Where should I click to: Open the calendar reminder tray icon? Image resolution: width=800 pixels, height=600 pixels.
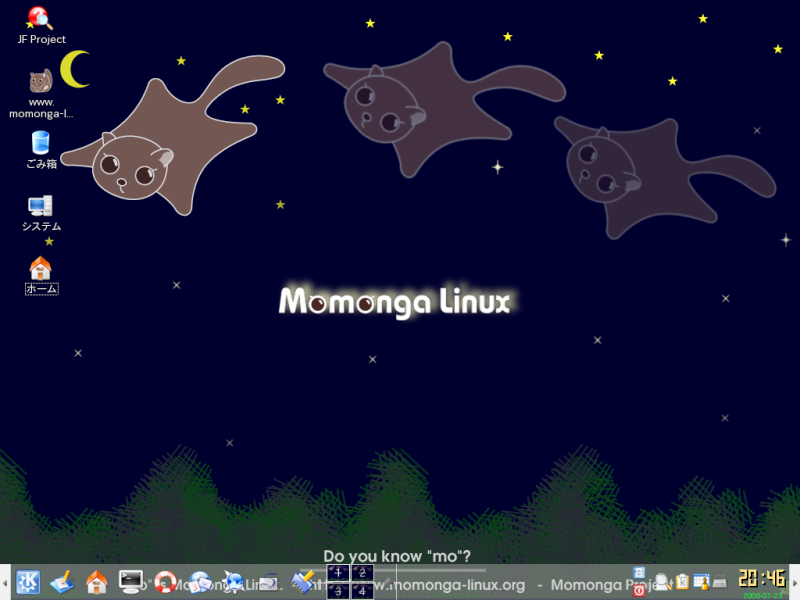pos(702,582)
